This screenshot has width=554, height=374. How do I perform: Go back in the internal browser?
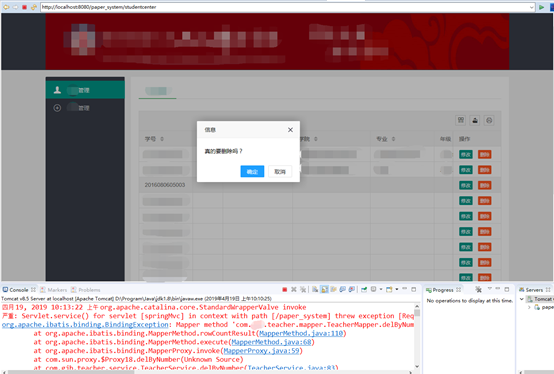tap(6, 7)
